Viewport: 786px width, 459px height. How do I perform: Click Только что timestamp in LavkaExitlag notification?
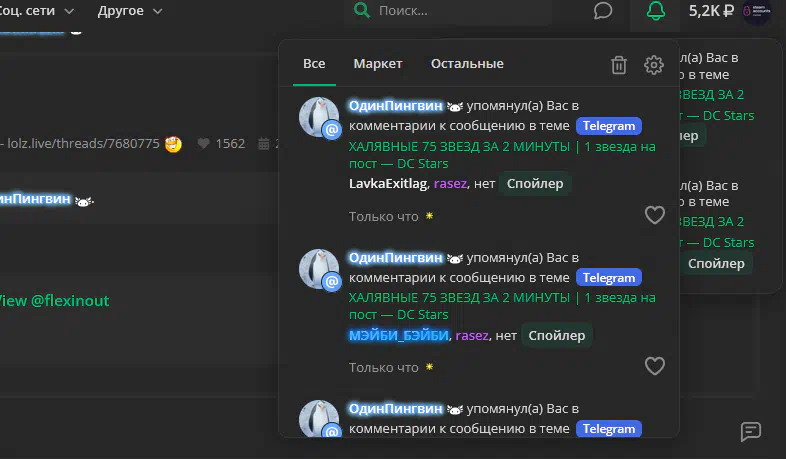coord(383,216)
